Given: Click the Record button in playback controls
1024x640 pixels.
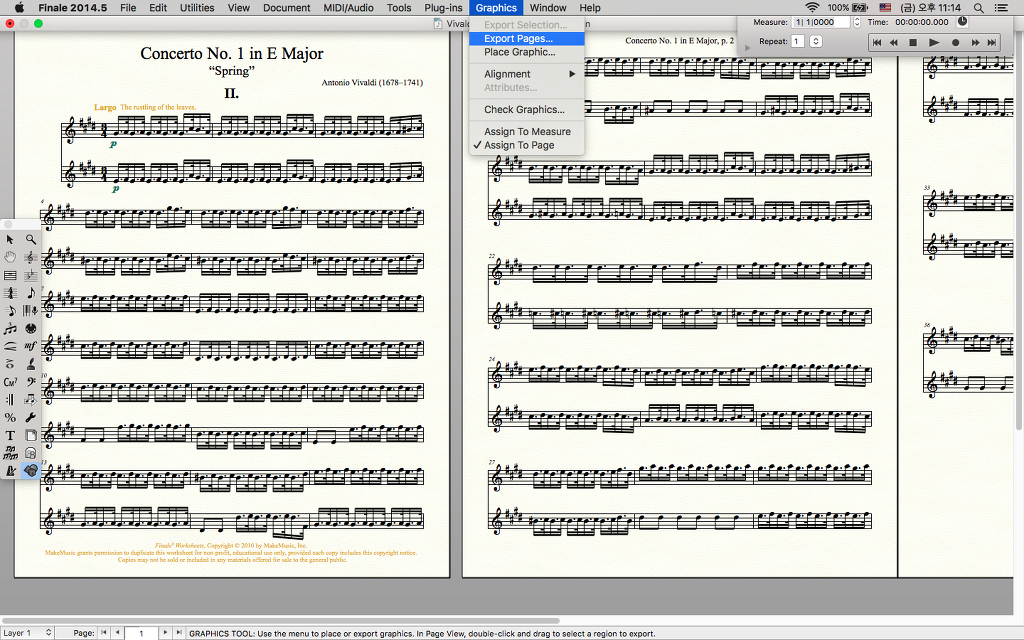Looking at the screenshot, I should coord(955,42).
